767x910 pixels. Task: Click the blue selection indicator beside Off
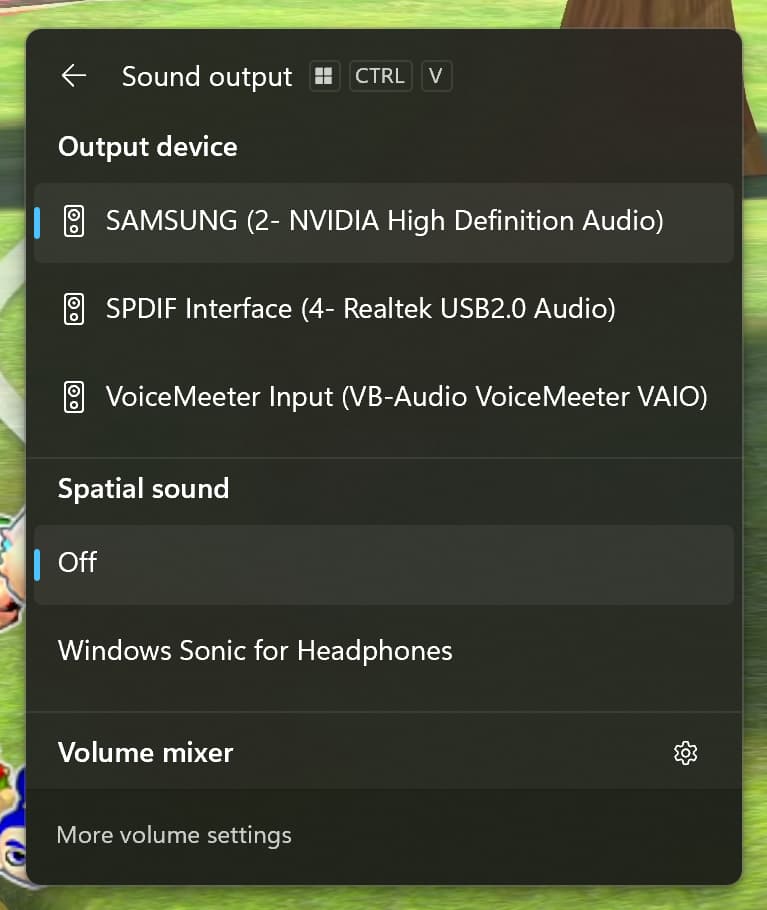click(x=37, y=564)
